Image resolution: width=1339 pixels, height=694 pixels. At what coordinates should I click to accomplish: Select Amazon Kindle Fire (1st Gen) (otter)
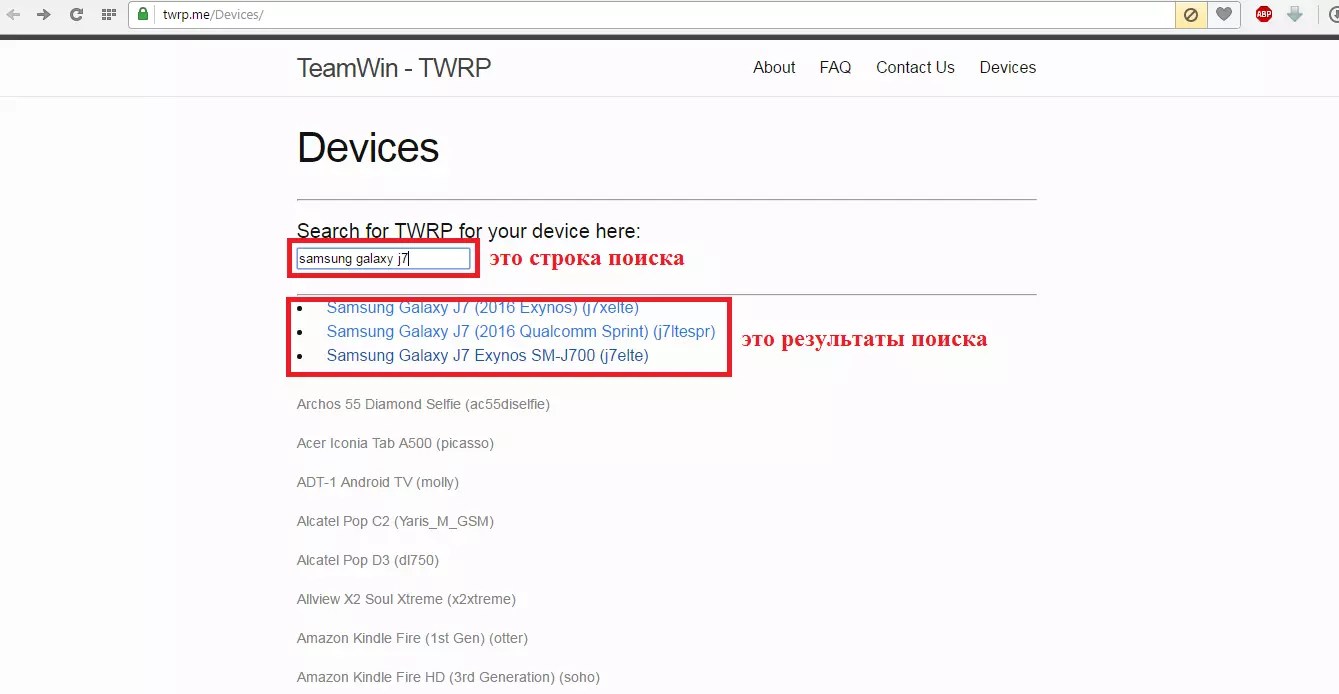[412, 638]
